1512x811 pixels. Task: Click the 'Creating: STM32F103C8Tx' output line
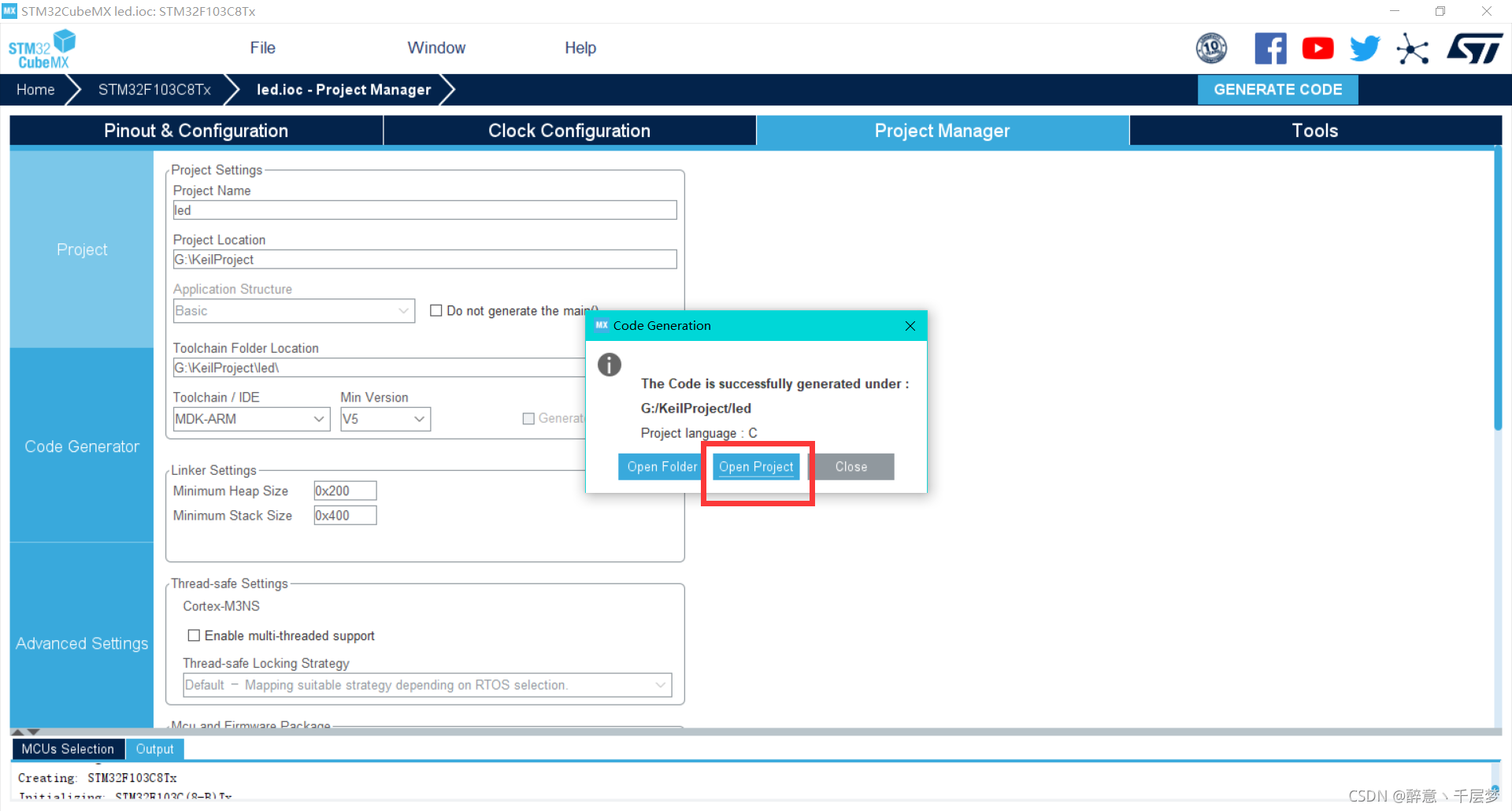pos(98,778)
